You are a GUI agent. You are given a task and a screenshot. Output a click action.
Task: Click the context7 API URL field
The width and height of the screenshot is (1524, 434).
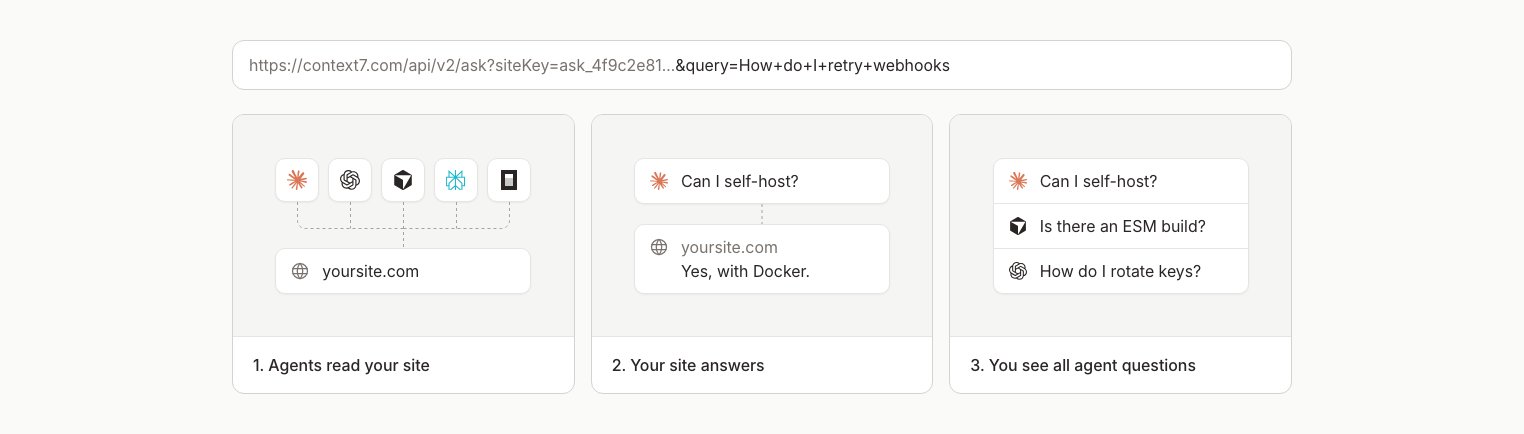point(761,65)
